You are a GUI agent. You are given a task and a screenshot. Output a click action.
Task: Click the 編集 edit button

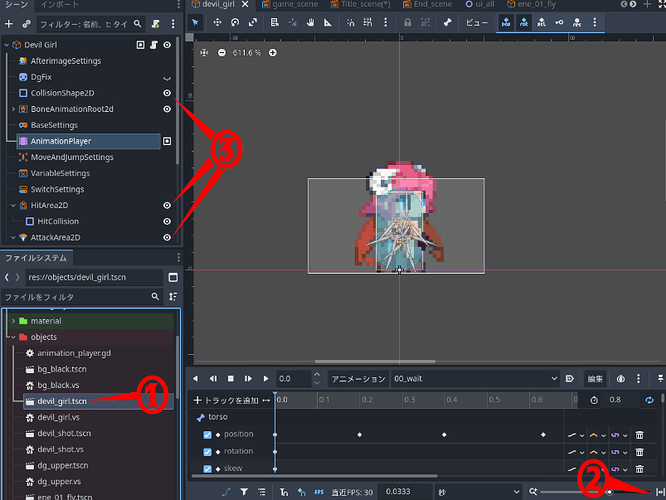click(x=595, y=379)
